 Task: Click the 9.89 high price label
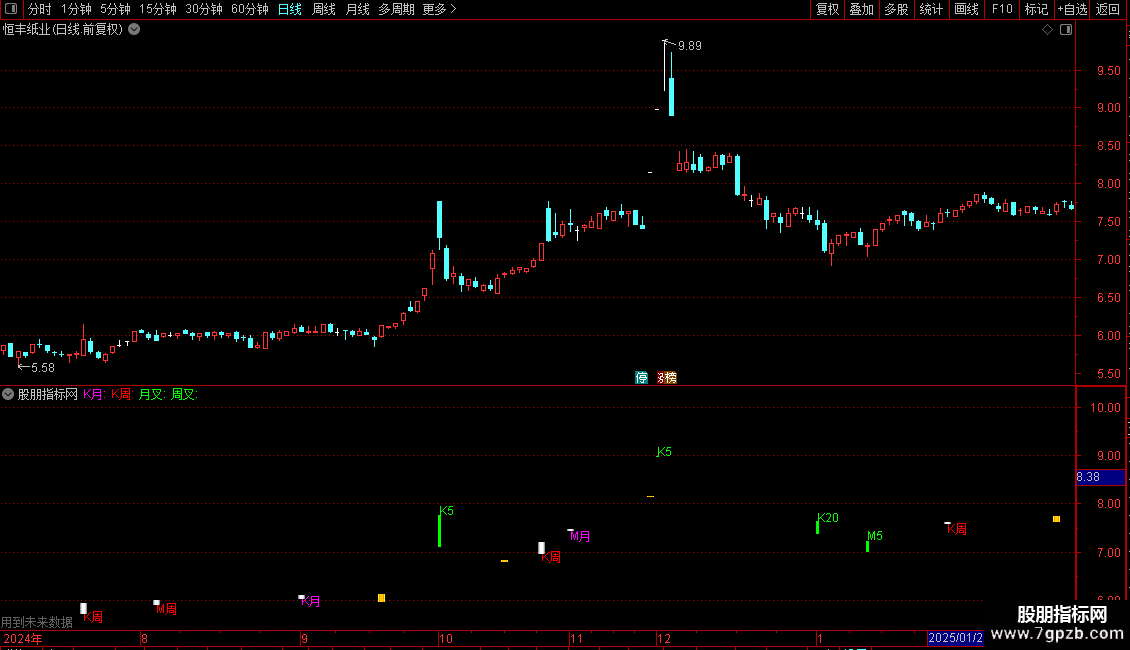tap(690, 46)
